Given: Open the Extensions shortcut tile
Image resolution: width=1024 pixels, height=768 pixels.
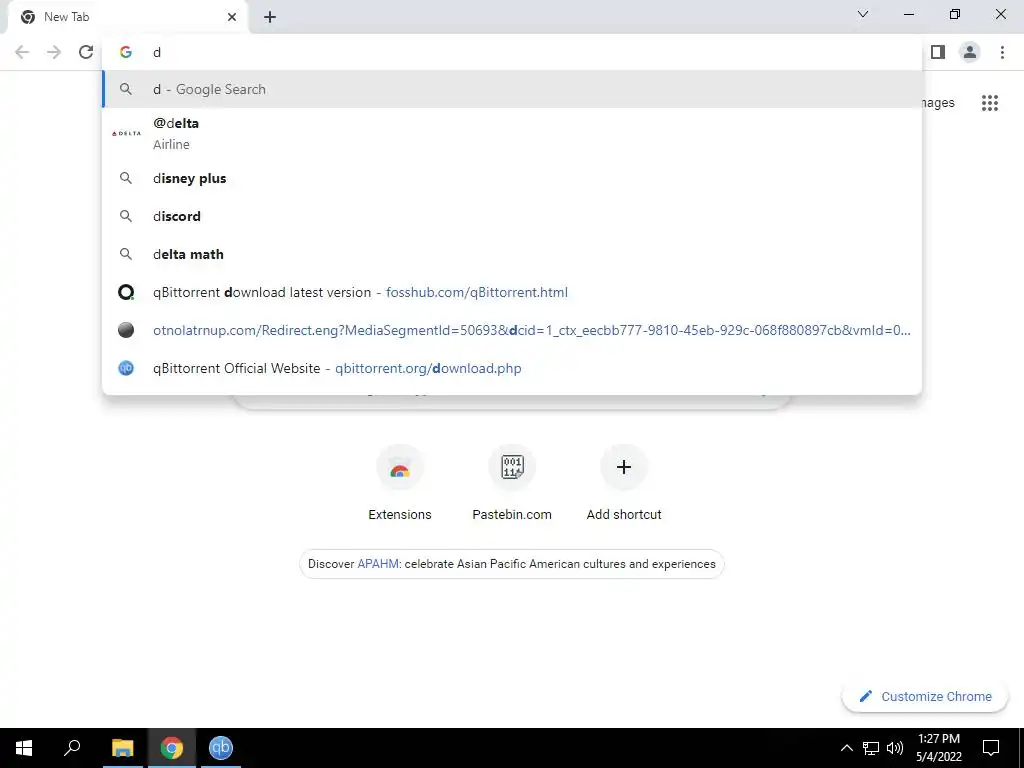Looking at the screenshot, I should [400, 483].
